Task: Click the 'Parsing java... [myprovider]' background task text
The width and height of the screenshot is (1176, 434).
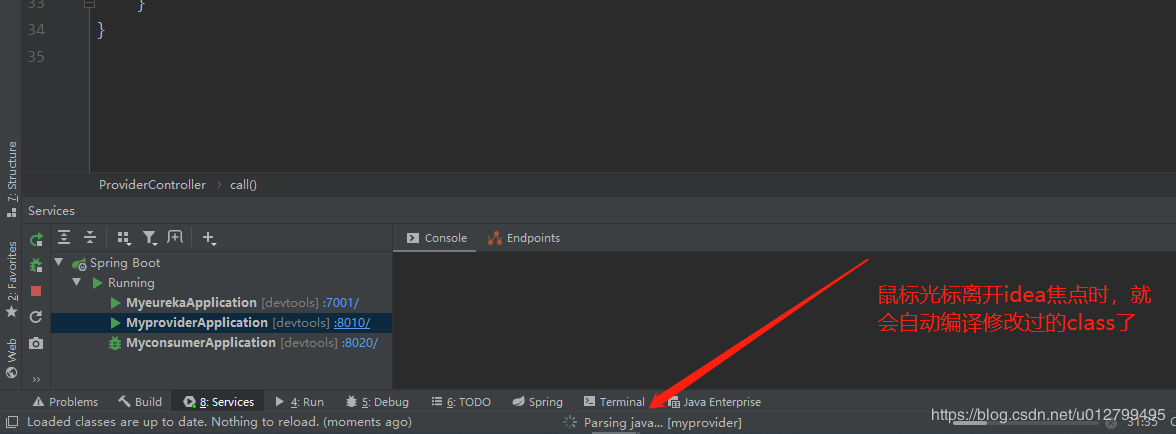Action: pyautogui.click(x=662, y=423)
